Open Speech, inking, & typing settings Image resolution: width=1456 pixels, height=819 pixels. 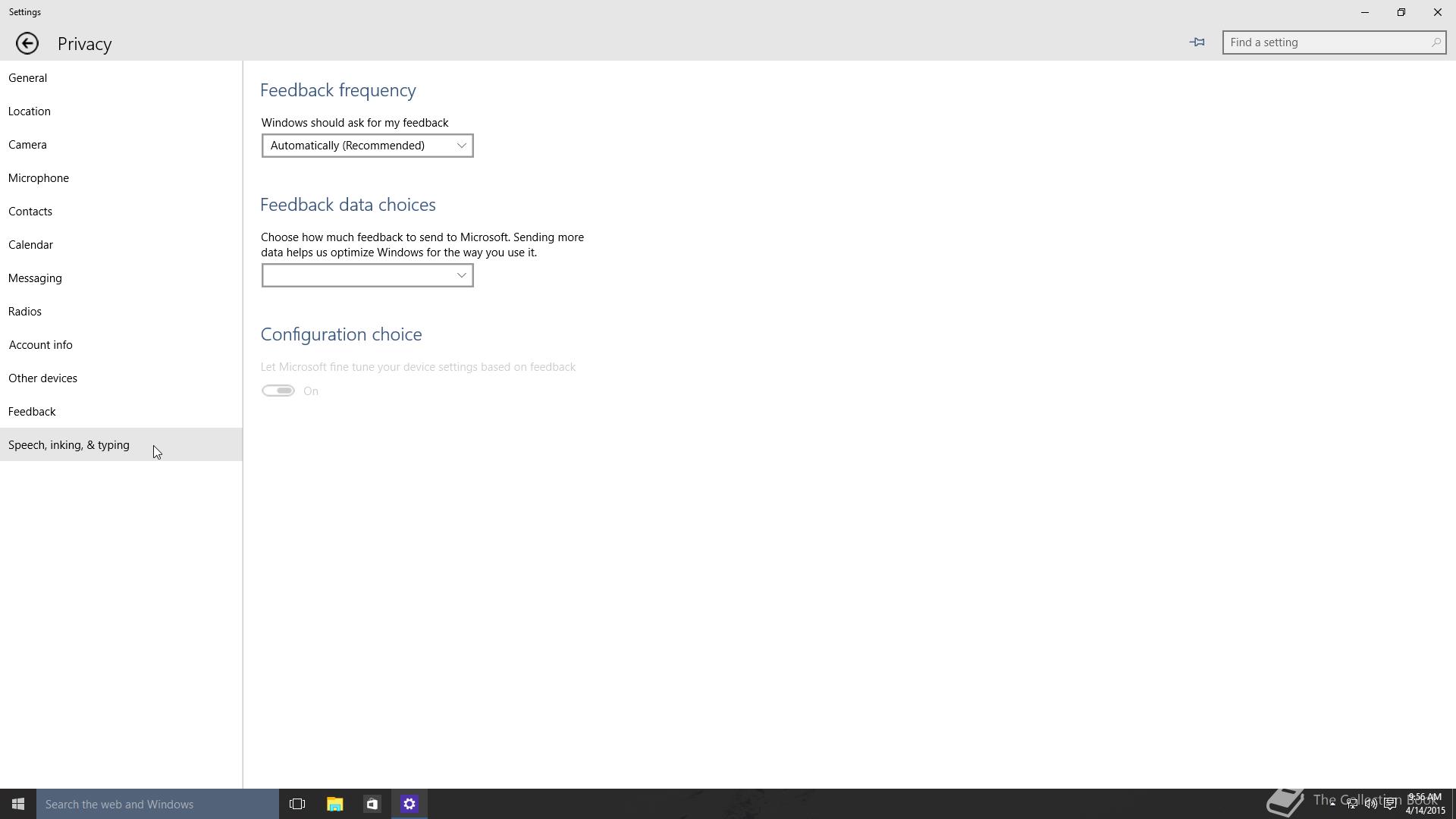(x=121, y=445)
